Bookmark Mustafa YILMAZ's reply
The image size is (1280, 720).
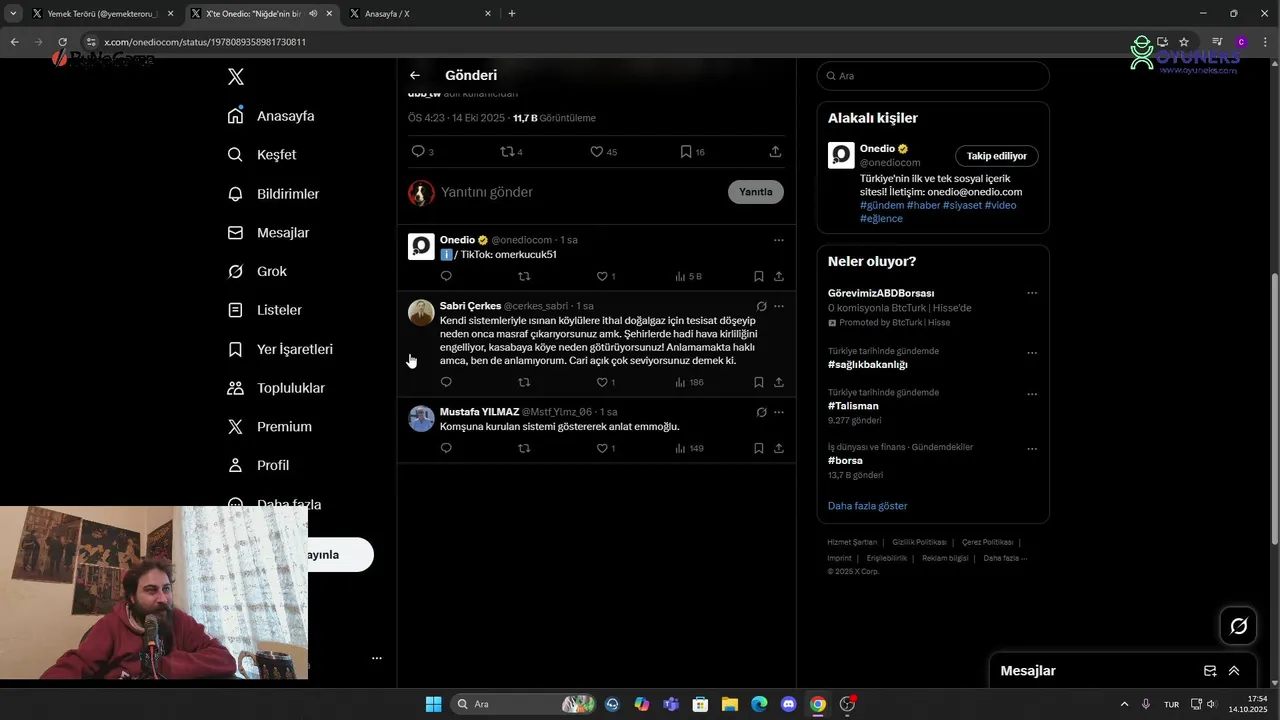[x=759, y=448]
